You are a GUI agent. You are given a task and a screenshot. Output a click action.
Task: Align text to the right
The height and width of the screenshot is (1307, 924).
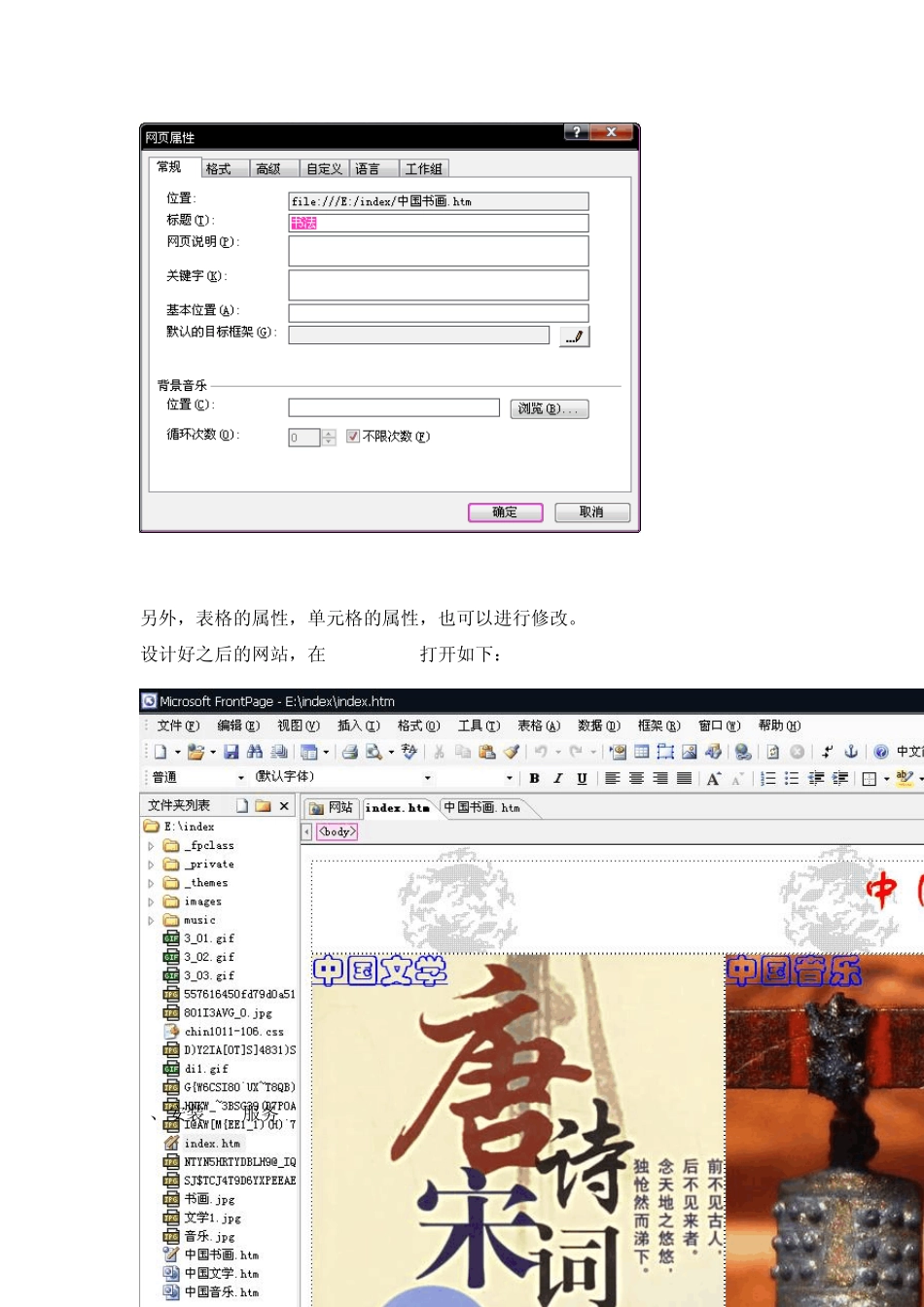pyautogui.click(x=660, y=778)
